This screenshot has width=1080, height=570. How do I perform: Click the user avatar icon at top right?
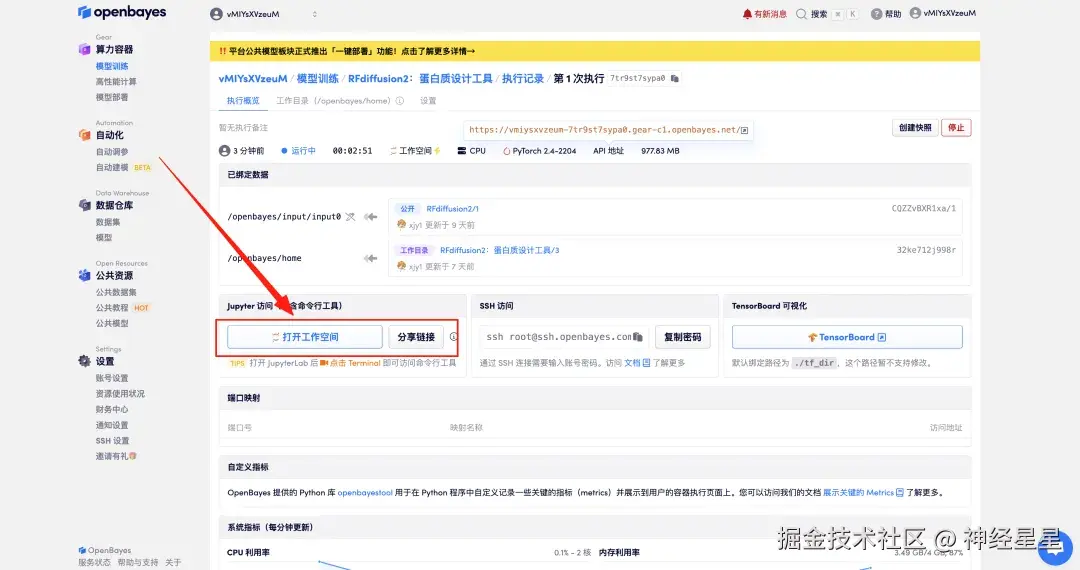click(x=915, y=13)
